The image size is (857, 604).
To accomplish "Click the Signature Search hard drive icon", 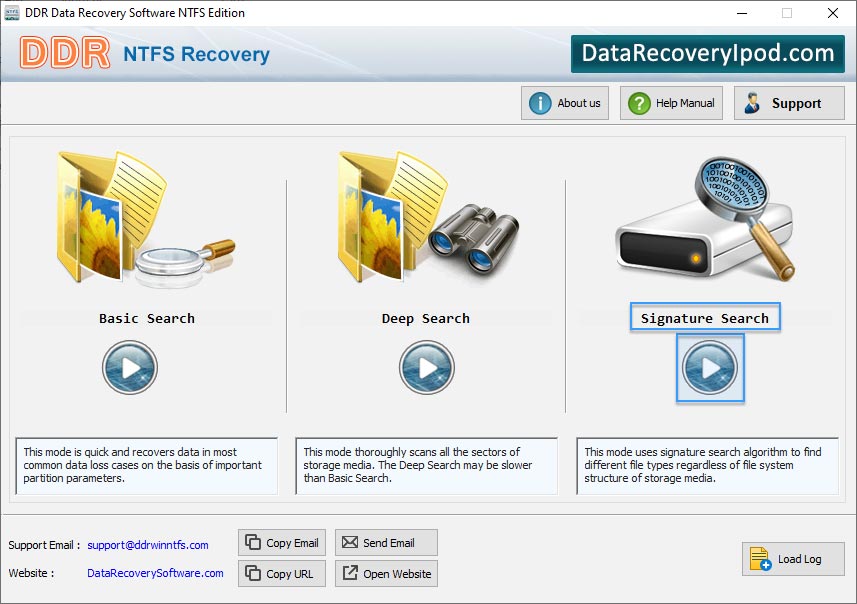I will [706, 219].
